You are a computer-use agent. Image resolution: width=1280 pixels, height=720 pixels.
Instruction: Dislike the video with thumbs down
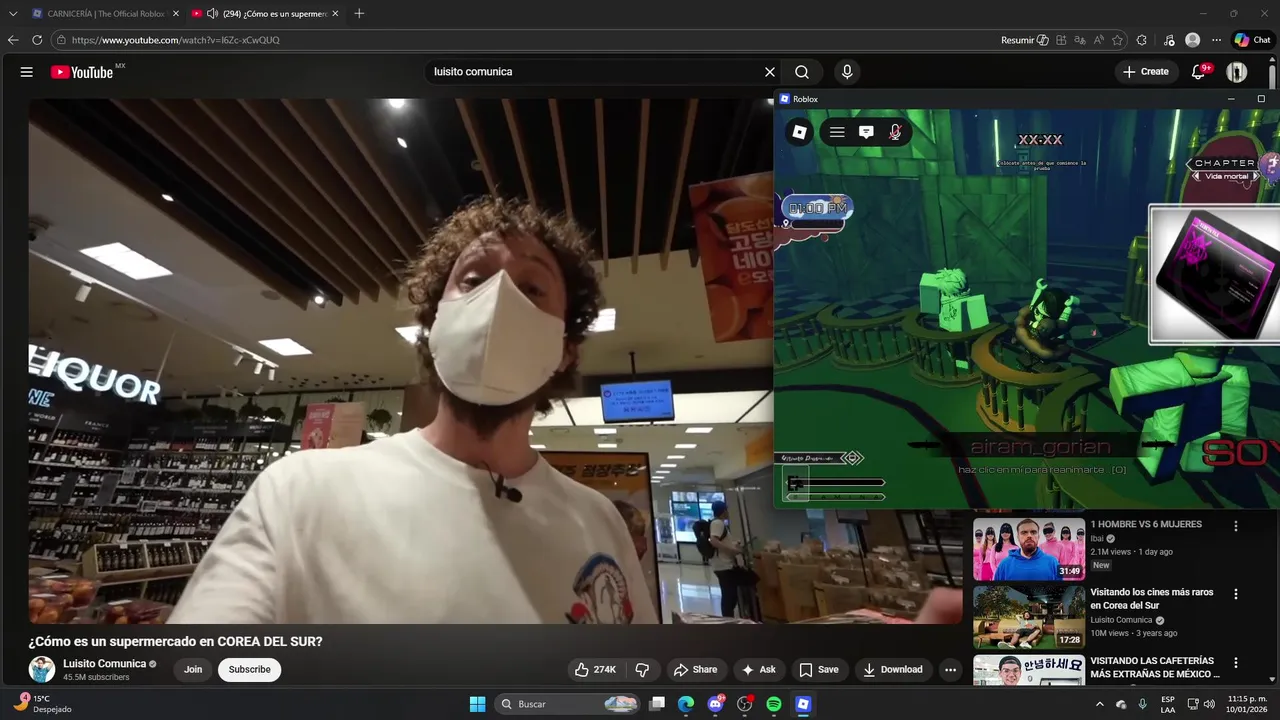point(643,670)
